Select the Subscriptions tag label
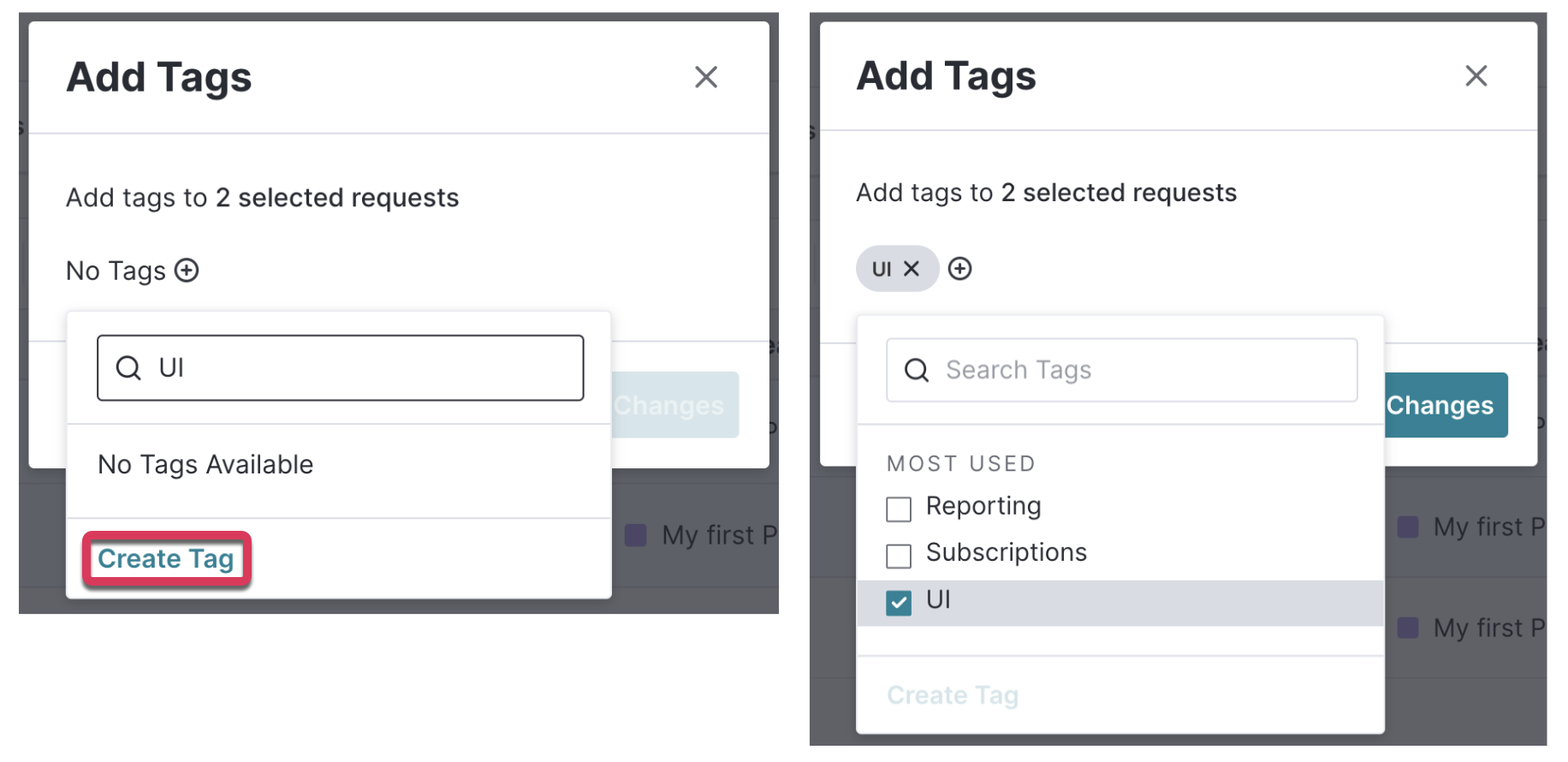The image size is (1568, 762). coord(1007,552)
